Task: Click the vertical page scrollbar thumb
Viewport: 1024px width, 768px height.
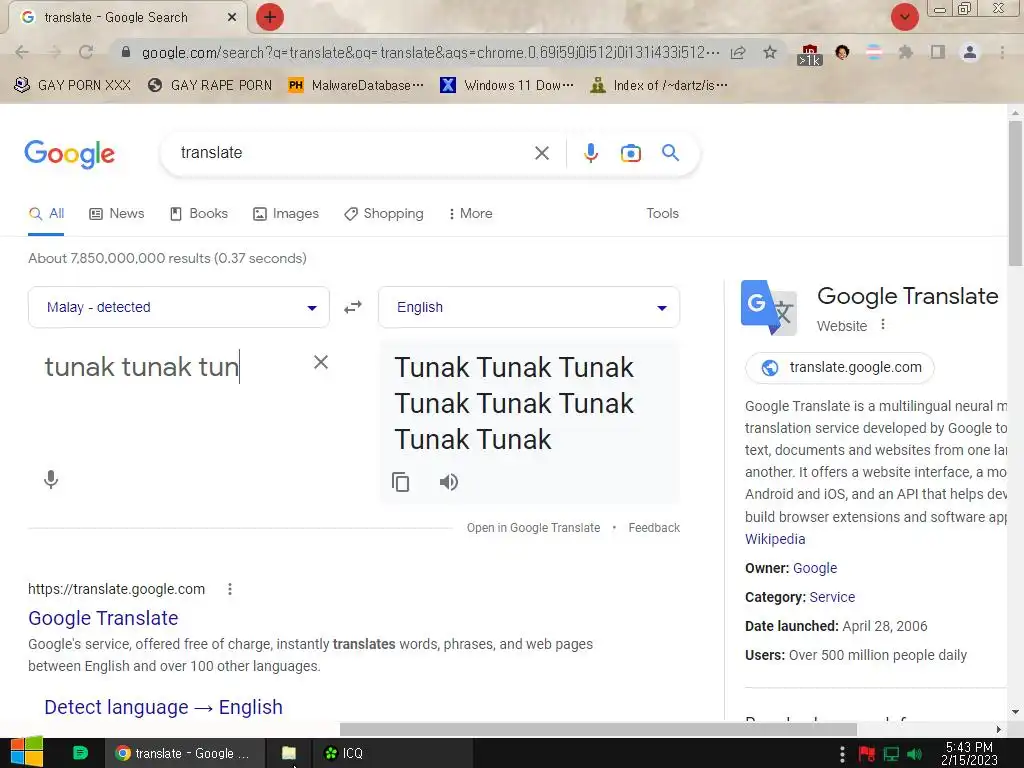Action: tap(1015, 193)
